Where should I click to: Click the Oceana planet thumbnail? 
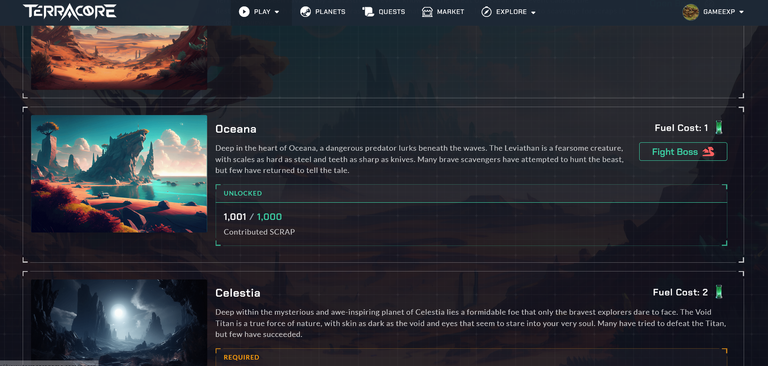pyautogui.click(x=119, y=174)
